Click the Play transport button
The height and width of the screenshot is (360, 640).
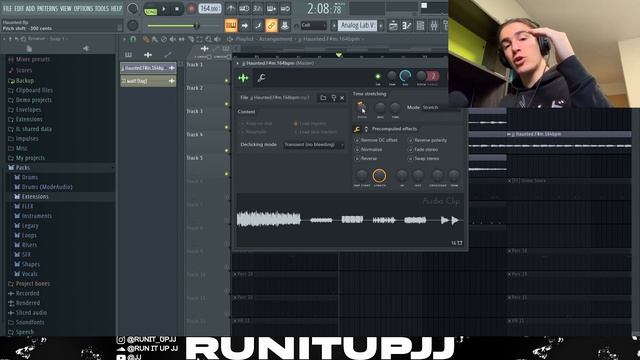point(164,9)
